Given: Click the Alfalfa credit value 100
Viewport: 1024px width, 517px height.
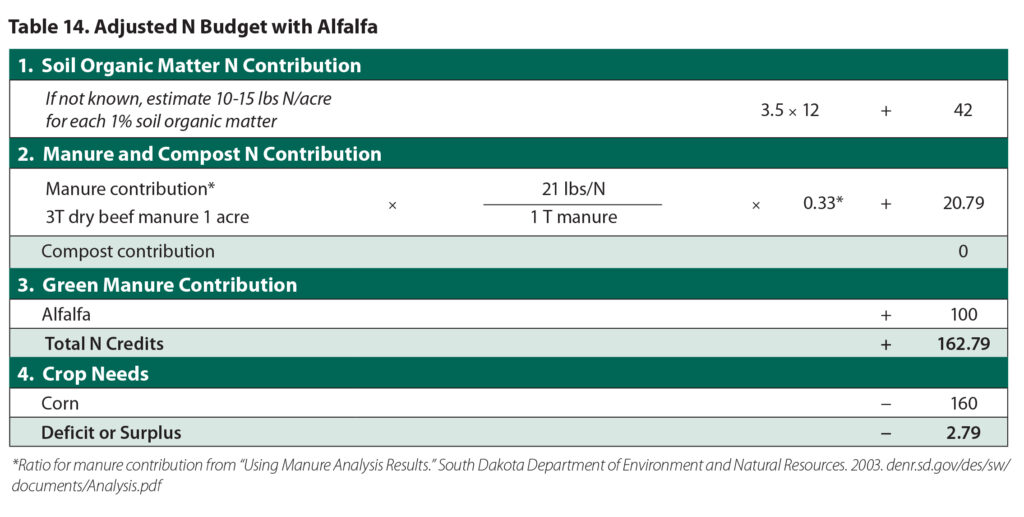Looking at the screenshot, I should (x=962, y=315).
